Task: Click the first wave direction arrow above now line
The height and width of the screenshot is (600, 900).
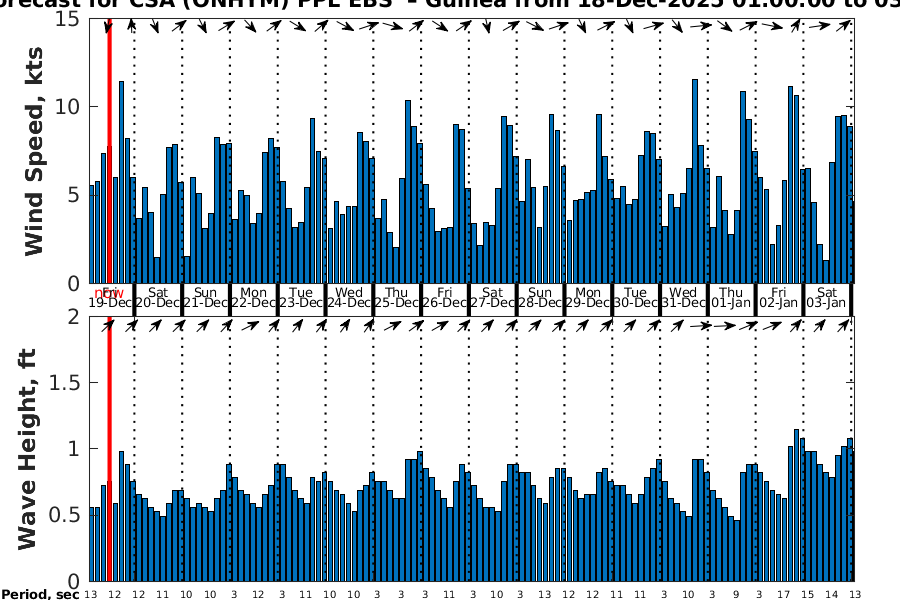Action: (x=108, y=325)
